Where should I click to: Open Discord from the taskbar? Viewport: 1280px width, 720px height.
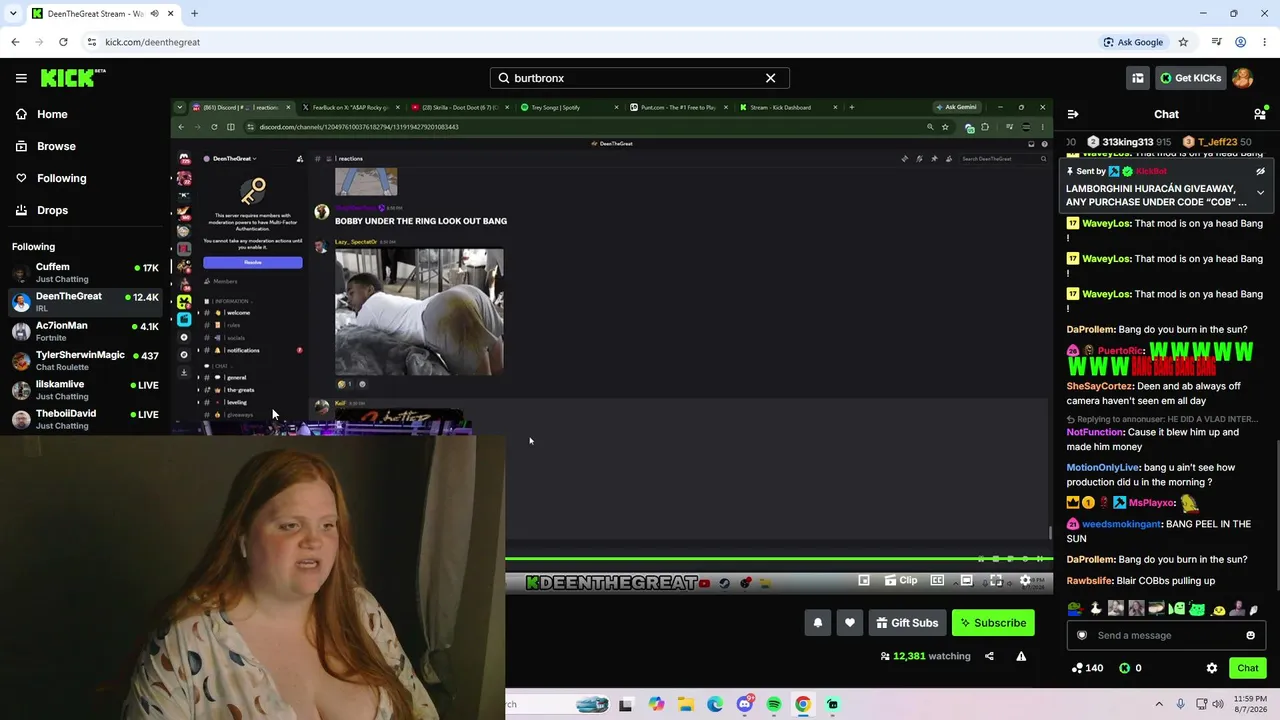point(745,704)
